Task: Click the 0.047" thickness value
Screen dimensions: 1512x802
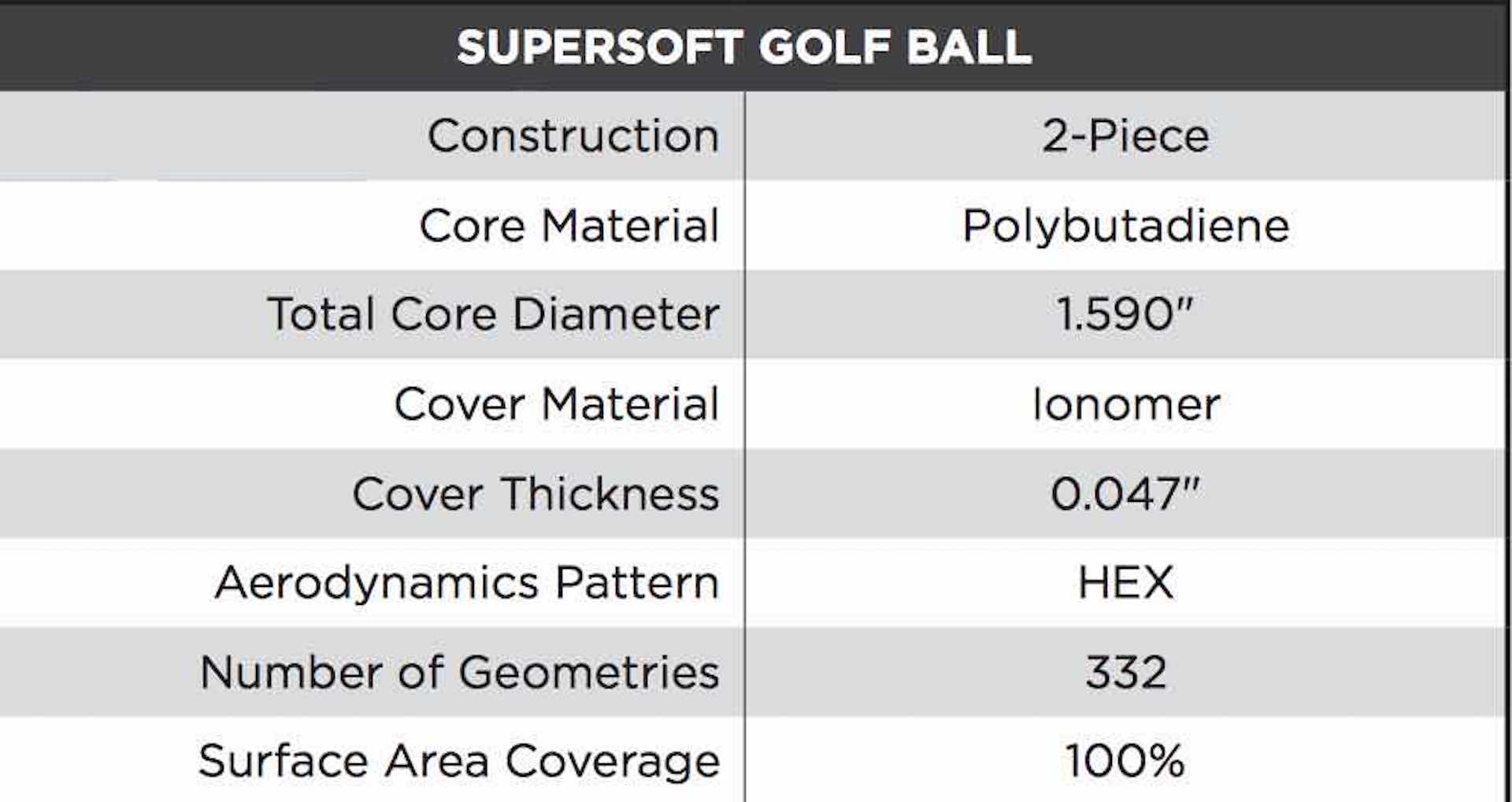Action: (x=1125, y=494)
